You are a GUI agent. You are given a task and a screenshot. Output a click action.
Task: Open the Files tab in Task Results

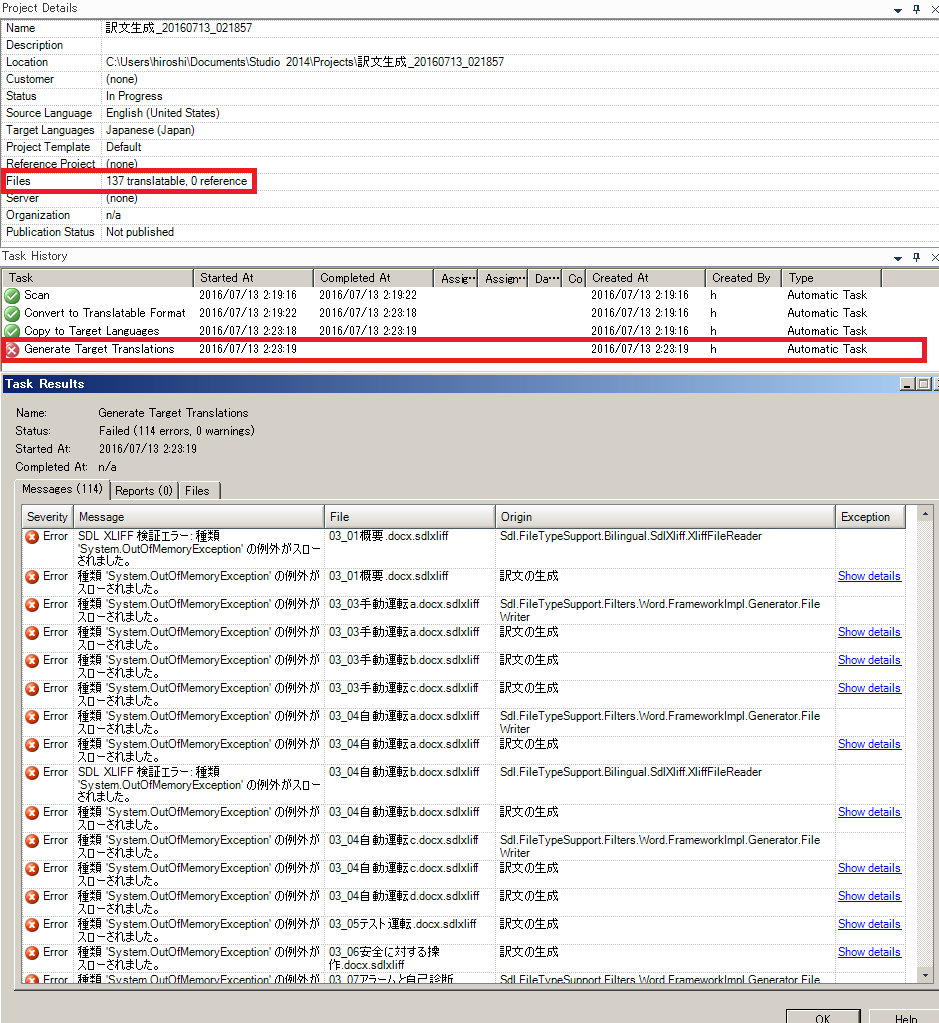[x=197, y=490]
